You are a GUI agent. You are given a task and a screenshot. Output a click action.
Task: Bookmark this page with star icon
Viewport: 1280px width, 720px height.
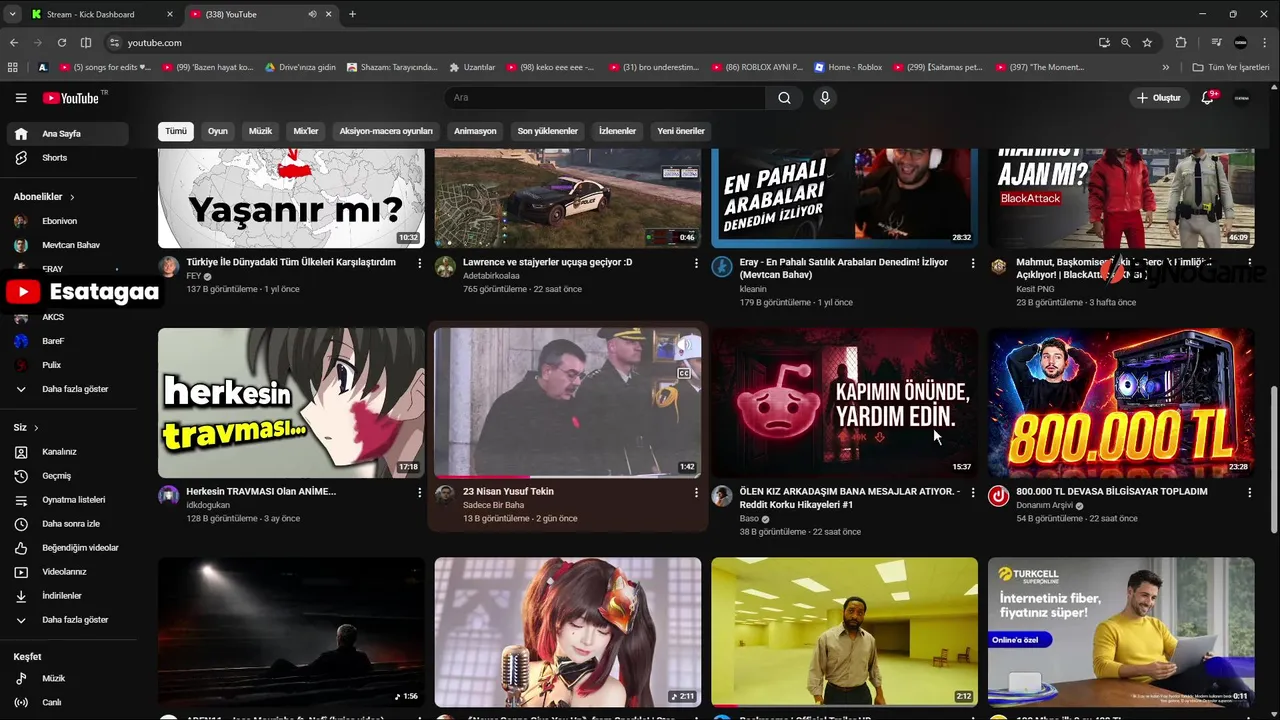click(x=1147, y=43)
